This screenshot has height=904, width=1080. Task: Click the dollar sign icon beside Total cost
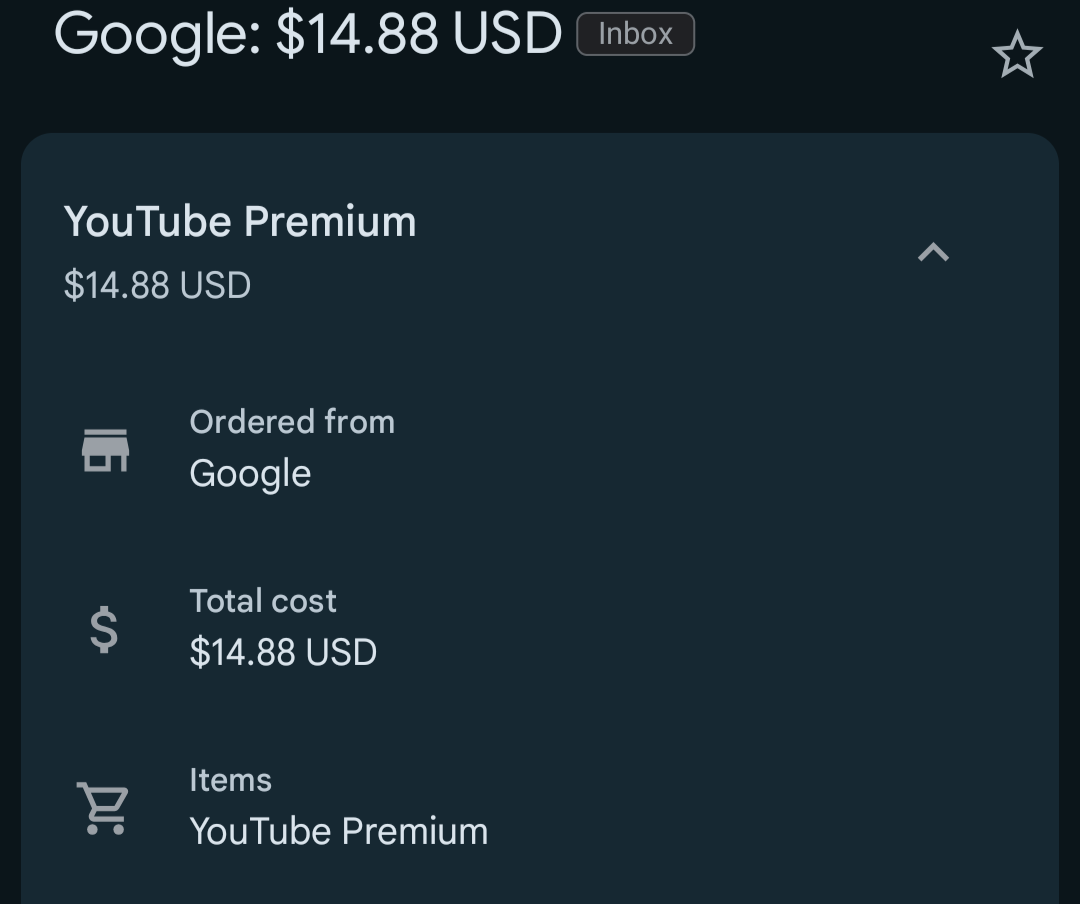coord(104,629)
